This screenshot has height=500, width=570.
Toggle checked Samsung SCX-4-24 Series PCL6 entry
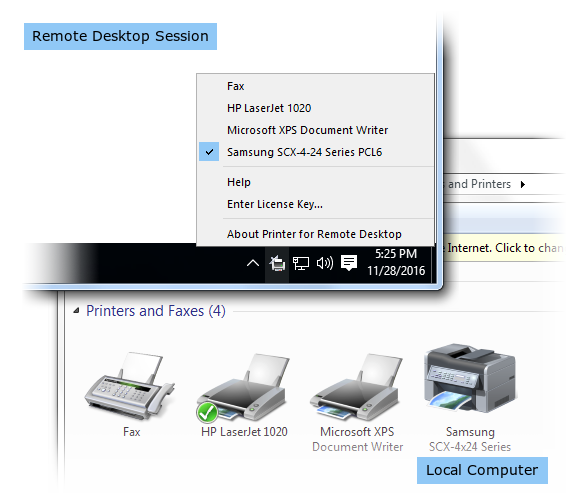[316, 152]
